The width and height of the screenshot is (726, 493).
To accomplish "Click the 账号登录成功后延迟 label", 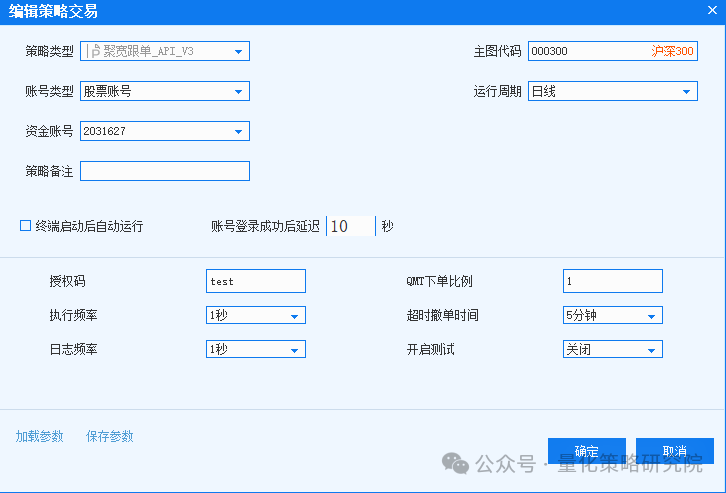I will coord(265,226).
